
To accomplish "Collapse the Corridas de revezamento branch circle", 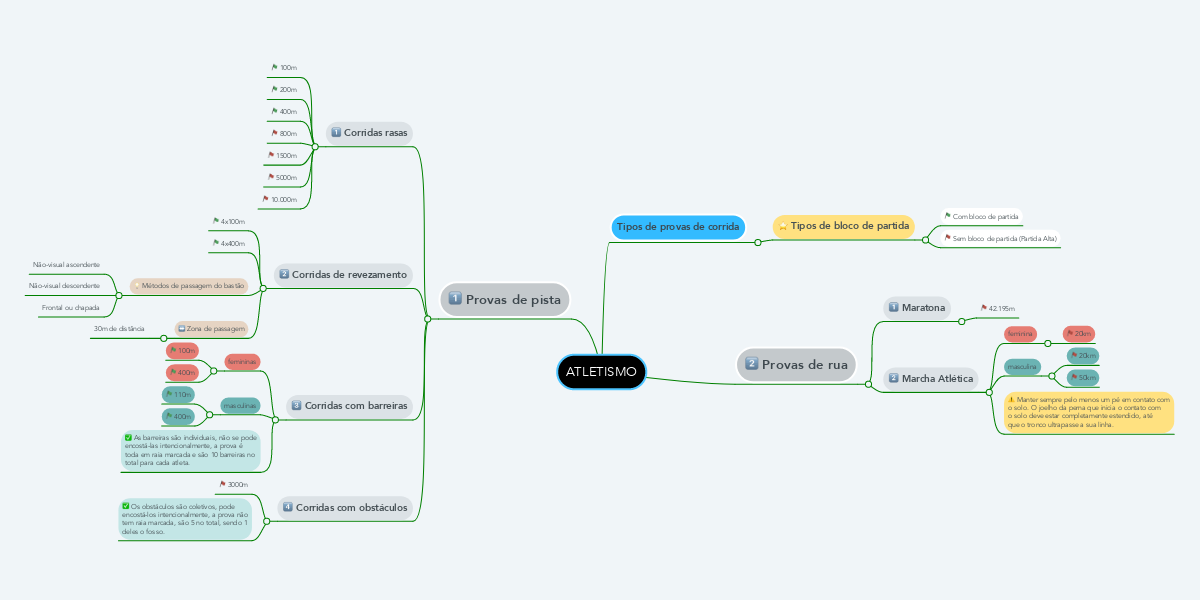I will pos(262,288).
